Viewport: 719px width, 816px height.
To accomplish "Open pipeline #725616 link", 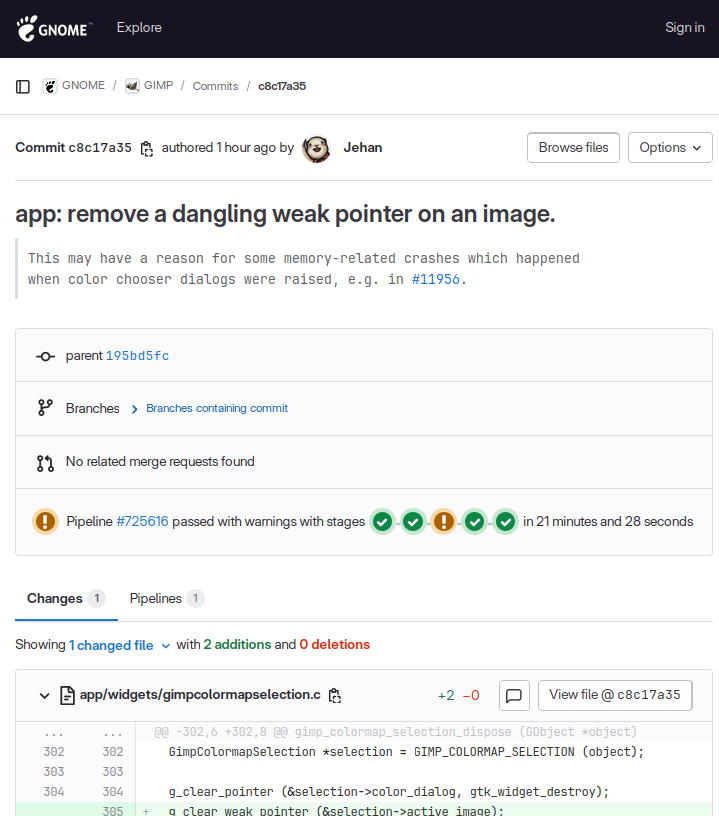I will 142,521.
